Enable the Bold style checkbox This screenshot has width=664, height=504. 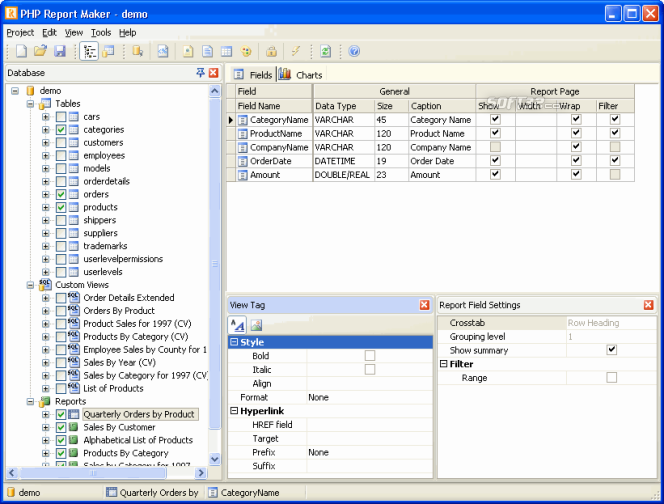tap(370, 355)
